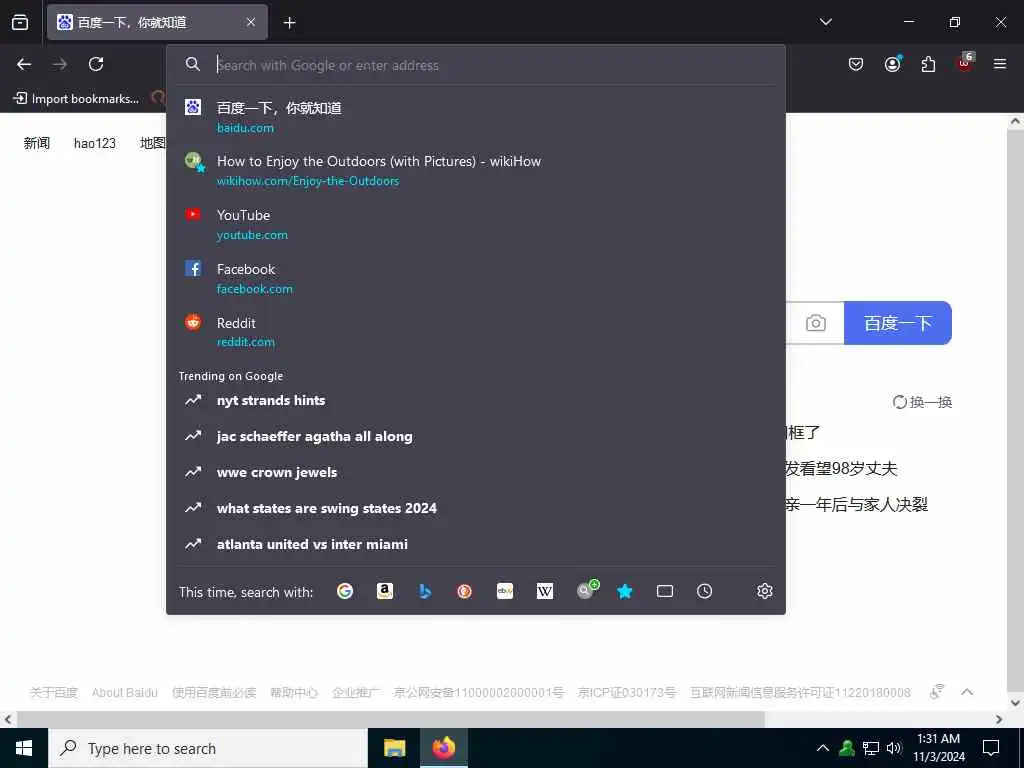Screen dimensions: 1024x768
Task: Open the Extensions panel
Action: click(x=928, y=64)
